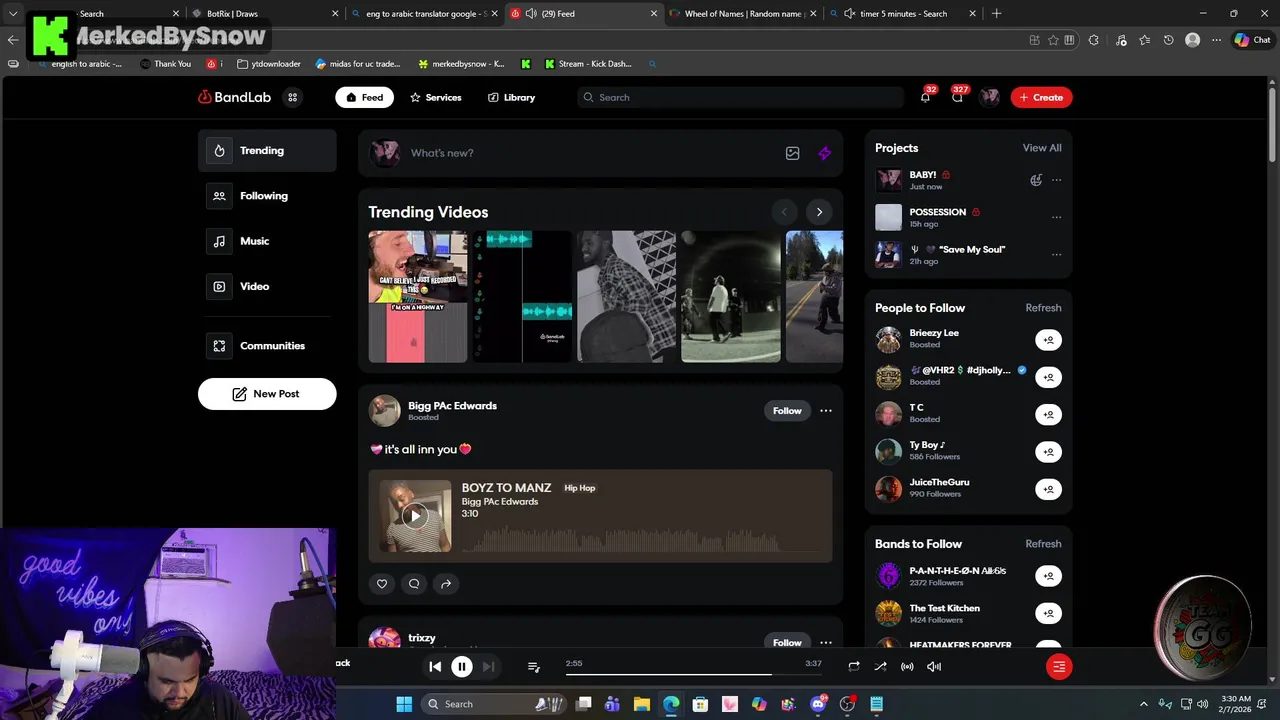
Task: Open Communities in the sidebar
Action: 267,346
